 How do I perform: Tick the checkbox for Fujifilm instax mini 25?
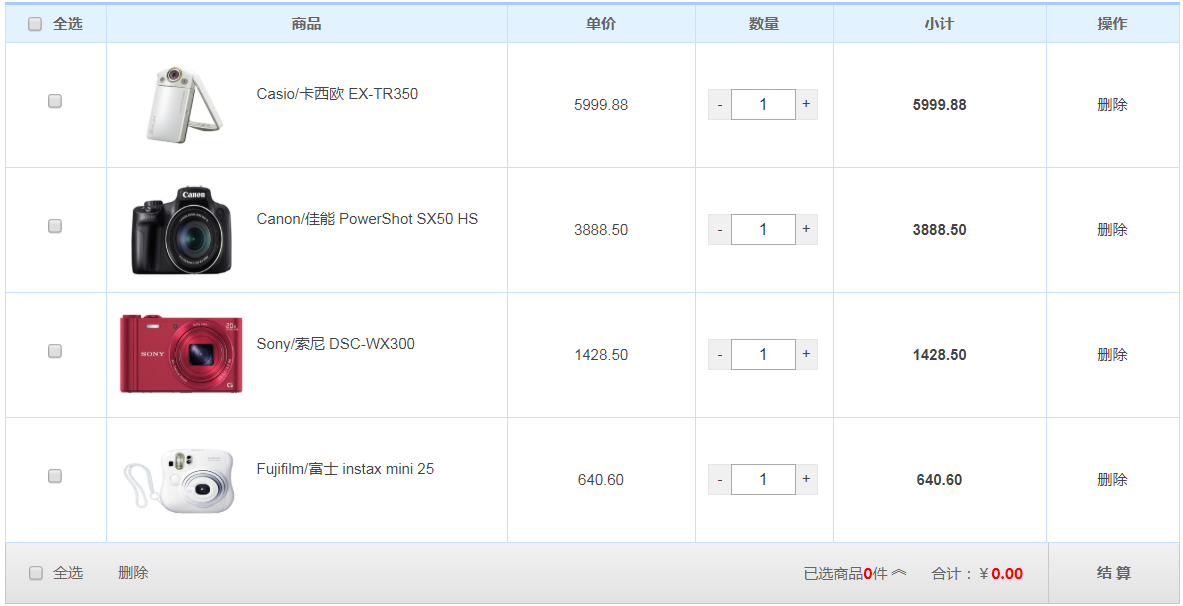pos(54,476)
